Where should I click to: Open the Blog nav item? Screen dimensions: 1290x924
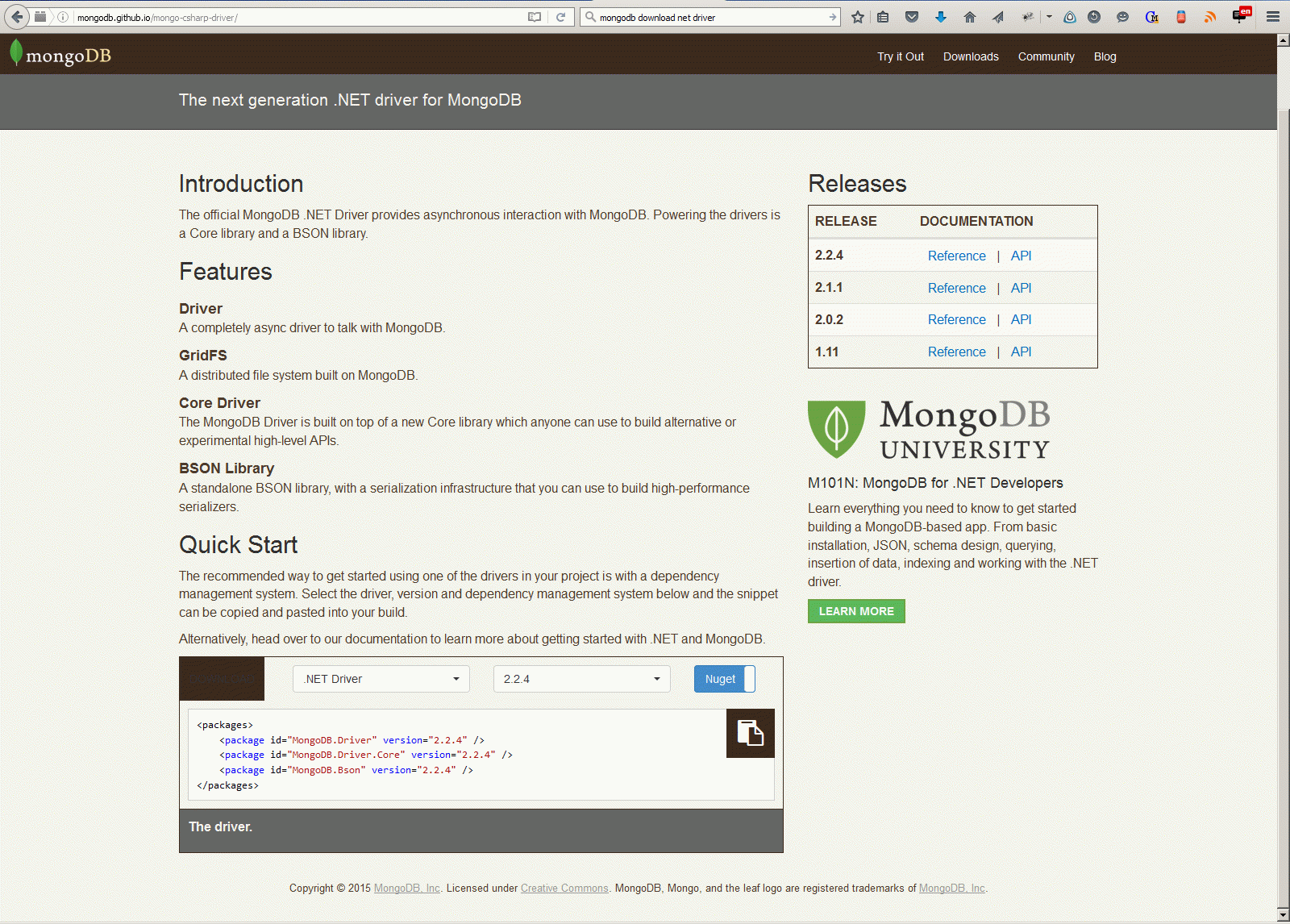point(1105,56)
